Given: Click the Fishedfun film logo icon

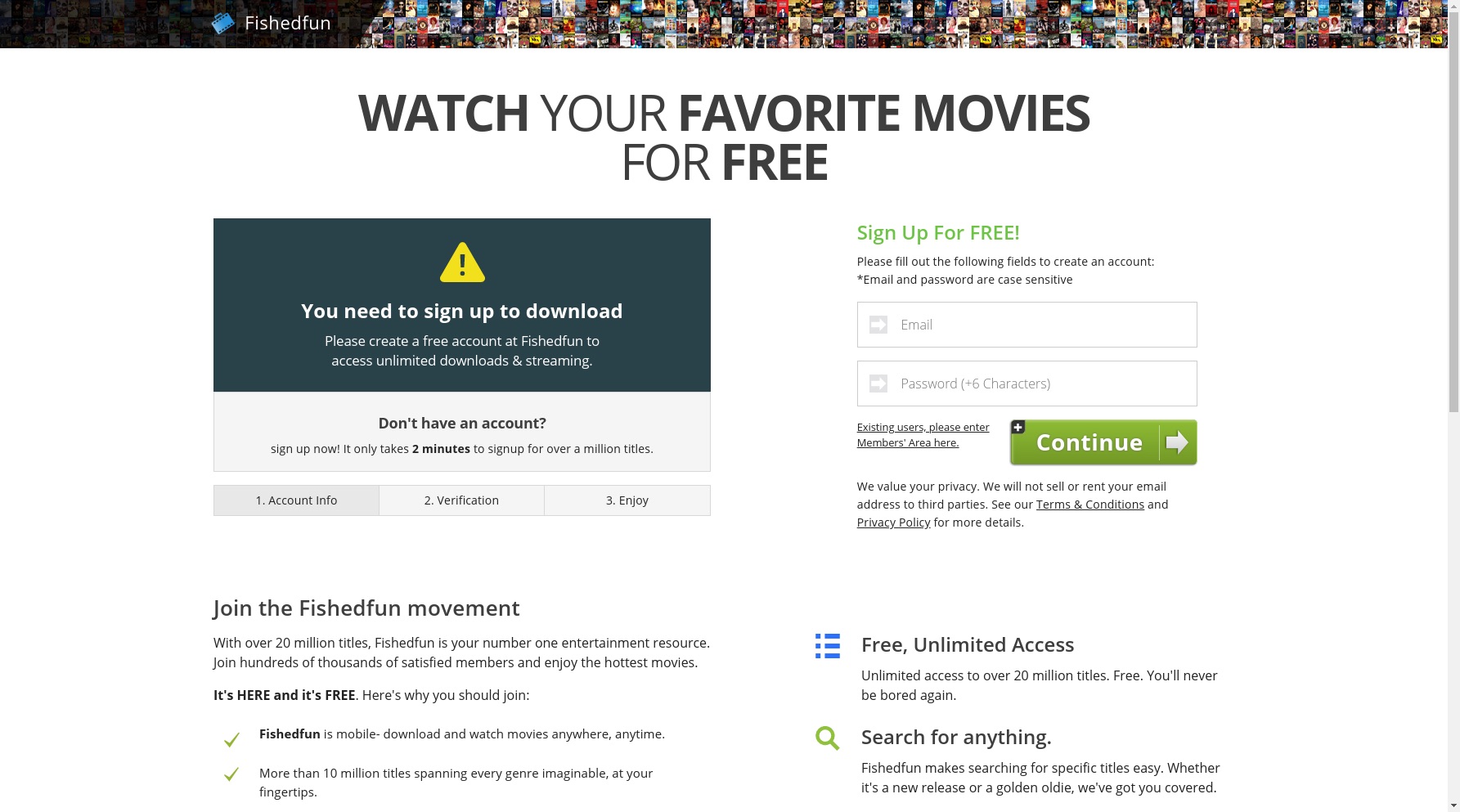Looking at the screenshot, I should [x=222, y=23].
